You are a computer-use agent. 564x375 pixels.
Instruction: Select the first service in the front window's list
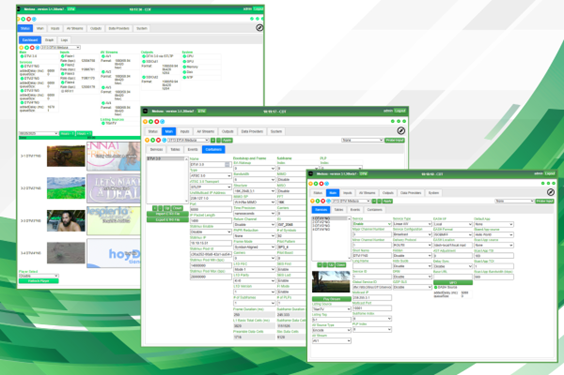click(329, 218)
